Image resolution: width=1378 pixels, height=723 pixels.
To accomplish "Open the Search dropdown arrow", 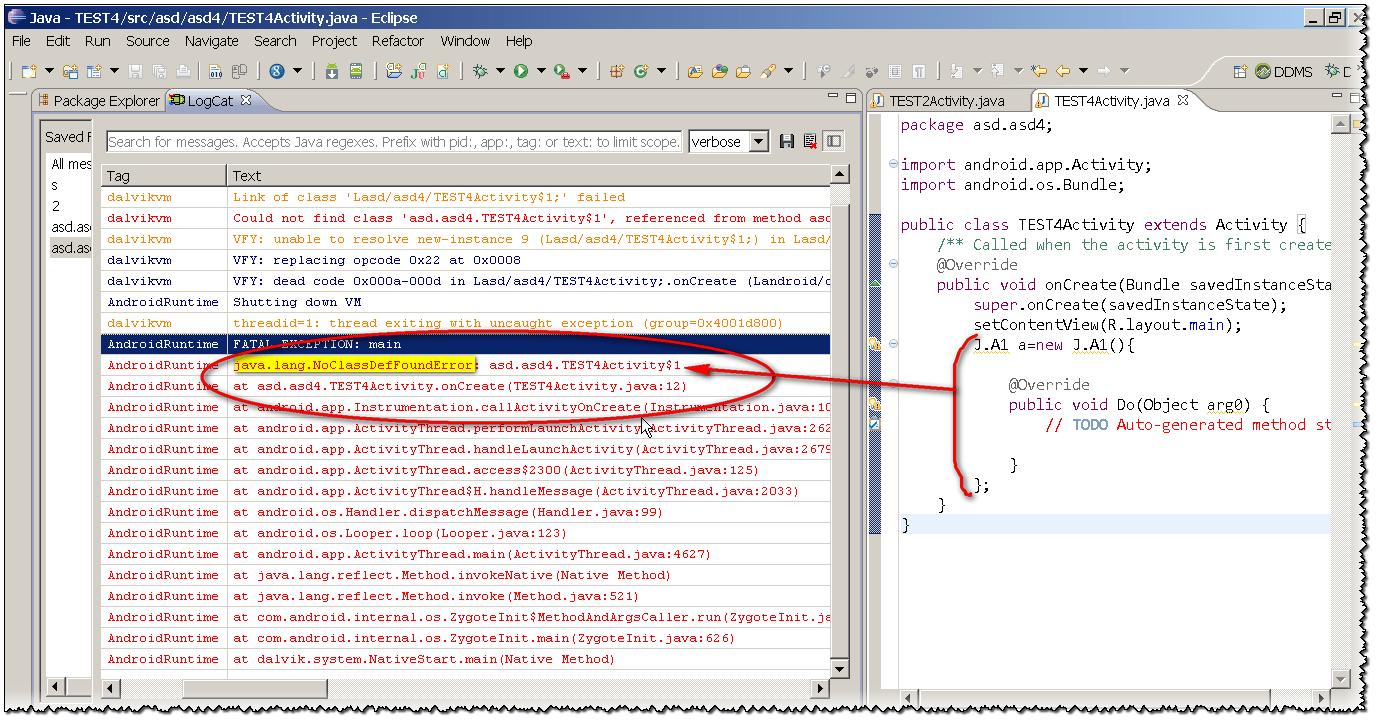I will pyautogui.click(x=789, y=71).
